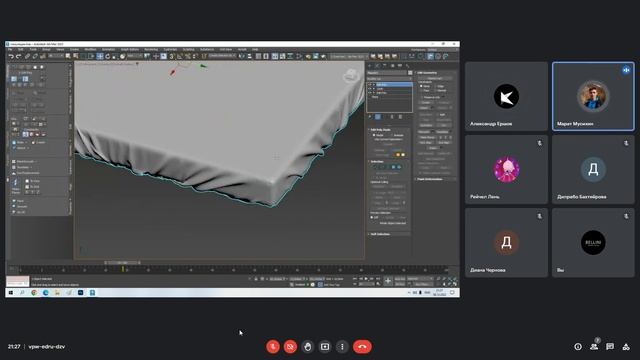This screenshot has height=360, width=640.
Task: Select the Select and Link tool
Action: pos(27,56)
